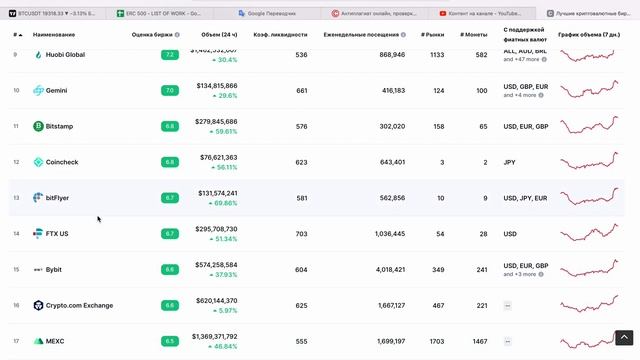Image resolution: width=640 pixels, height=360 pixels.
Task: Open MEXC exchange page link
Action: click(x=55, y=341)
